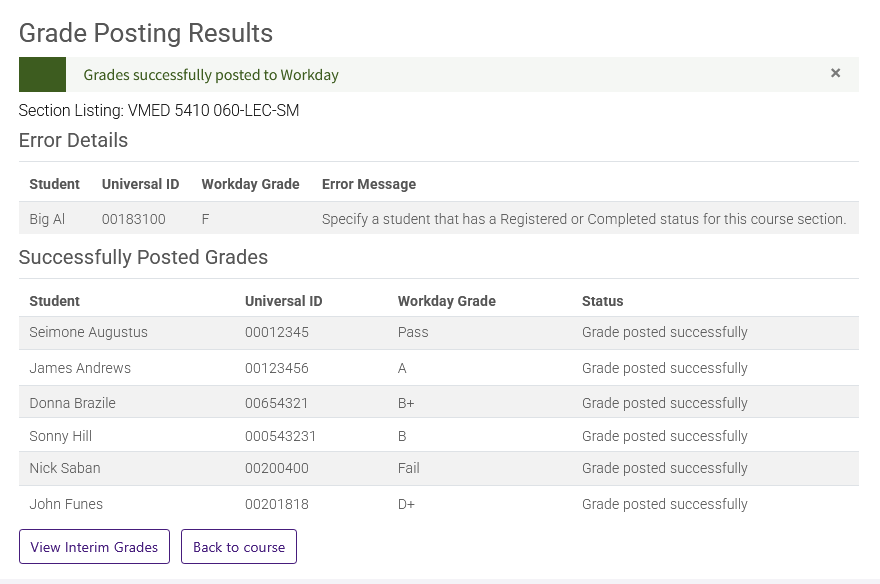Click the Status column header
Viewport: 880px width, 584px height.
pyautogui.click(x=602, y=301)
